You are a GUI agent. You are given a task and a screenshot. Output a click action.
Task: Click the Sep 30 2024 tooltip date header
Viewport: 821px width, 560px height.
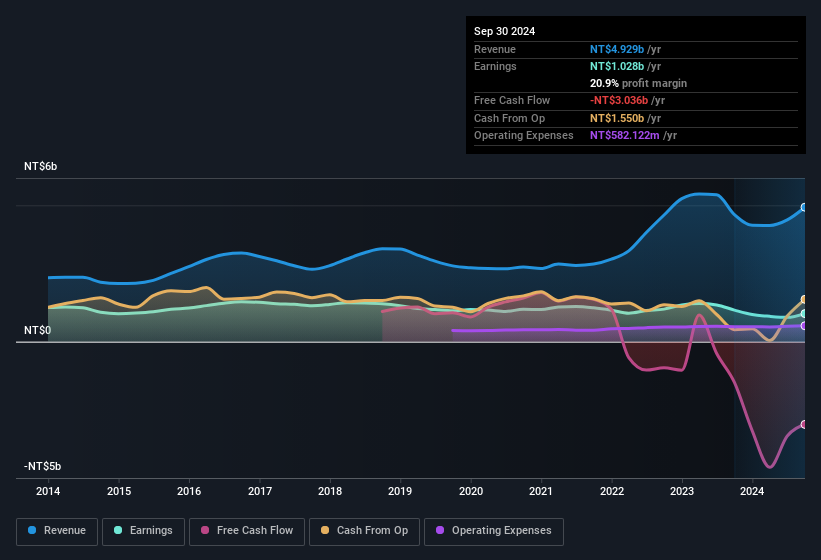point(504,31)
